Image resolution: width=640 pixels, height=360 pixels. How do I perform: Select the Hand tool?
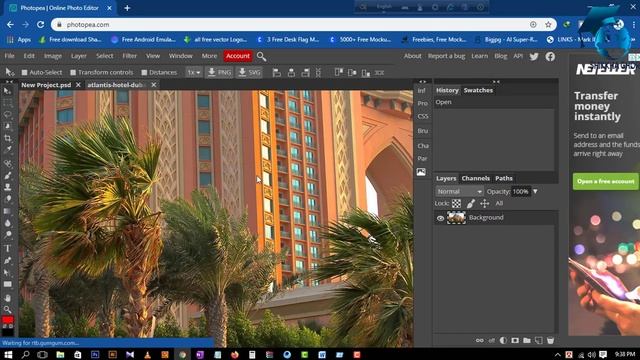(7, 298)
